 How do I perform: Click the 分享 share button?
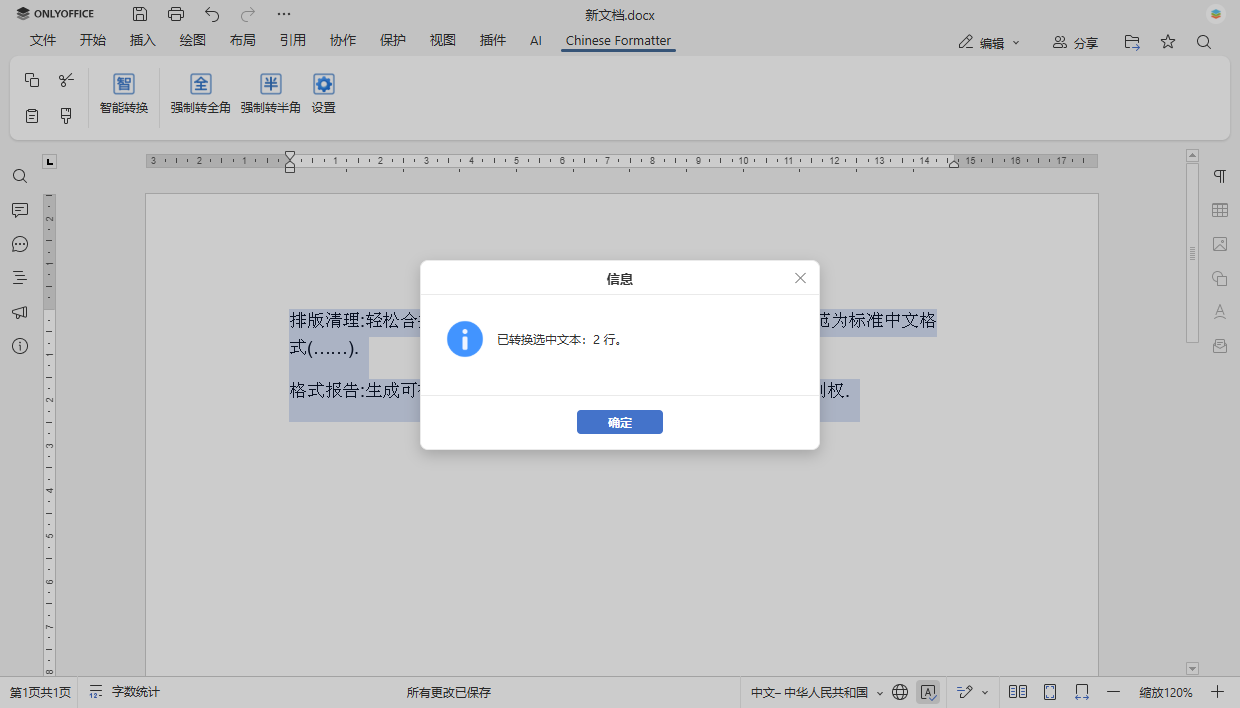click(x=1075, y=43)
